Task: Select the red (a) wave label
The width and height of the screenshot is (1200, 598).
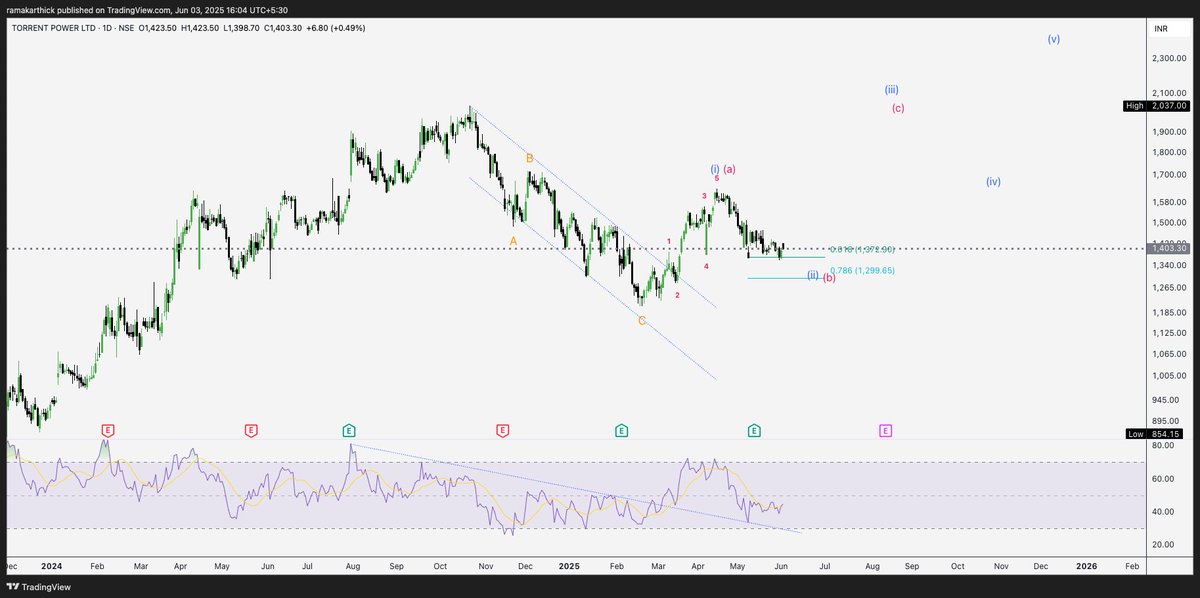Action: [730, 169]
